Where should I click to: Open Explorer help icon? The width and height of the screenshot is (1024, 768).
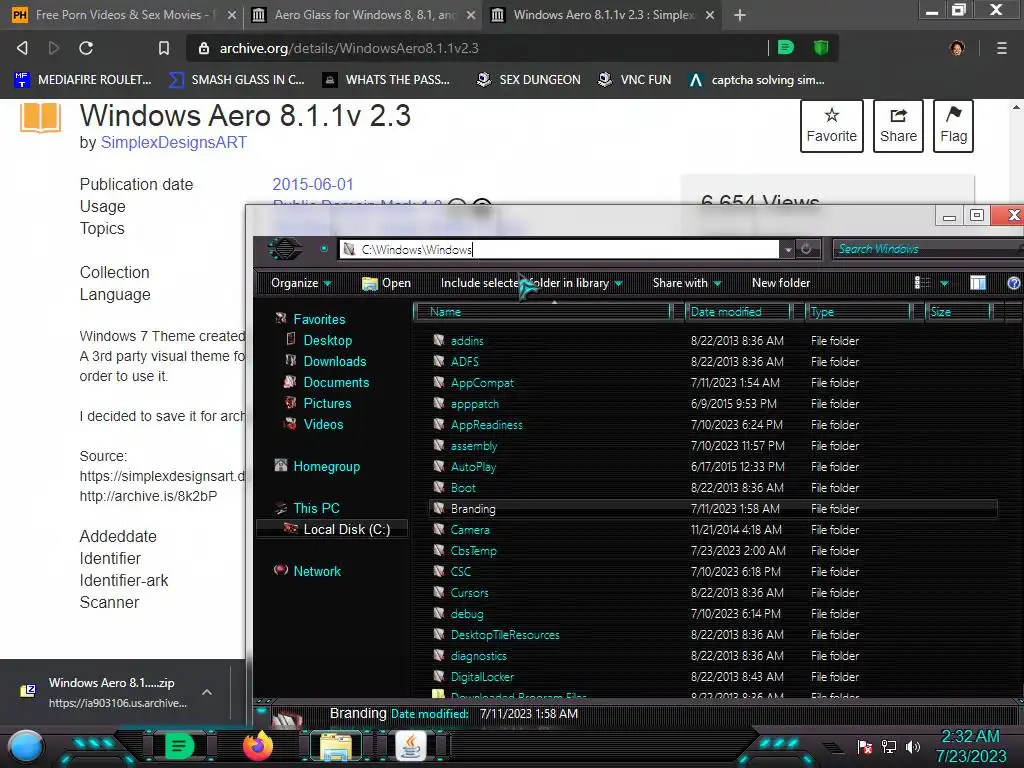point(1014,283)
